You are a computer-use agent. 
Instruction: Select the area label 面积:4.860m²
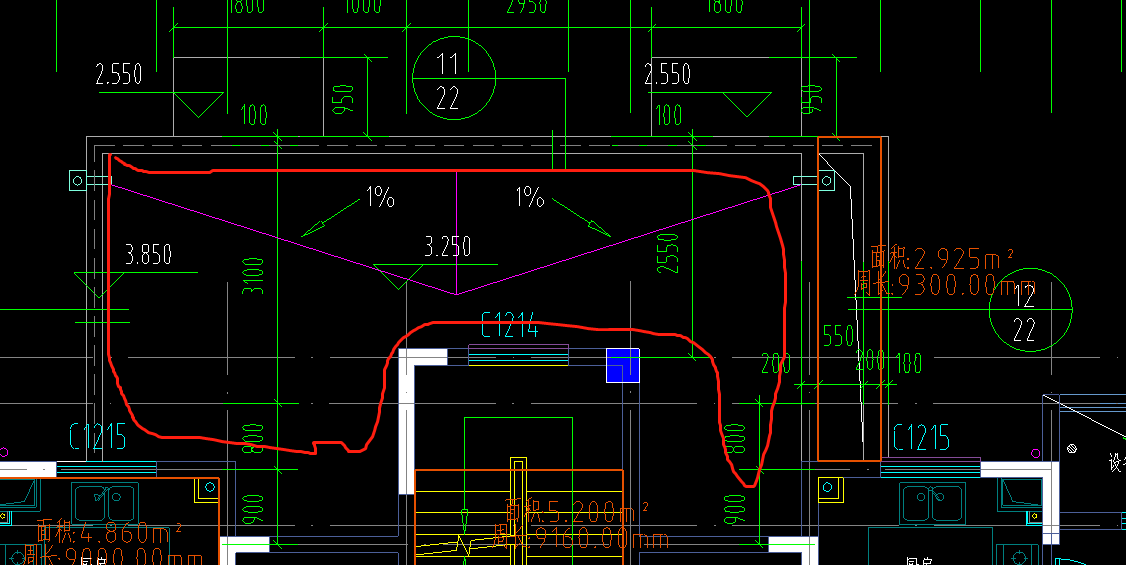(x=109, y=531)
